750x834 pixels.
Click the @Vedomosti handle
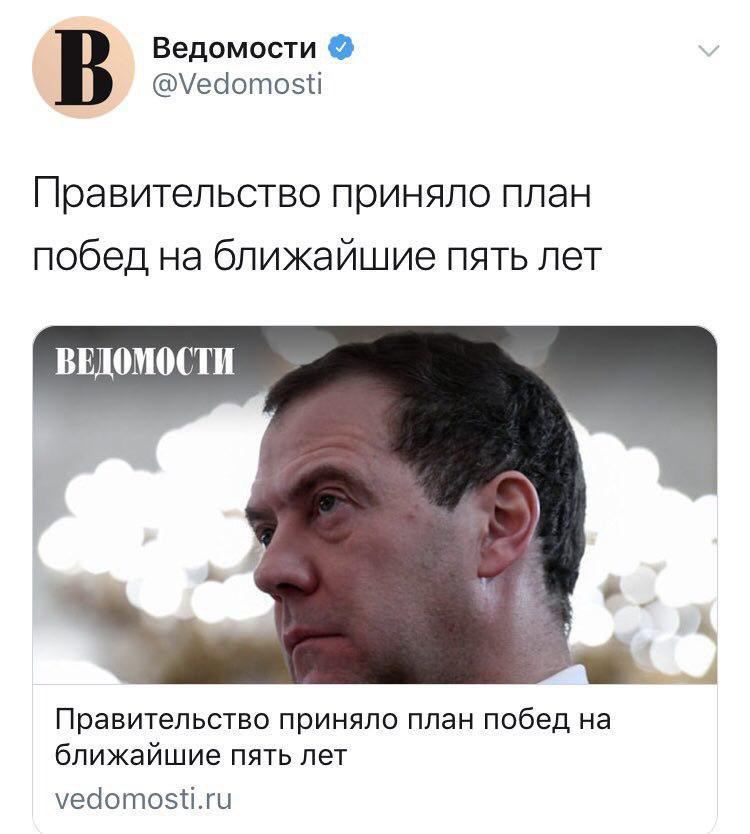(x=237, y=84)
